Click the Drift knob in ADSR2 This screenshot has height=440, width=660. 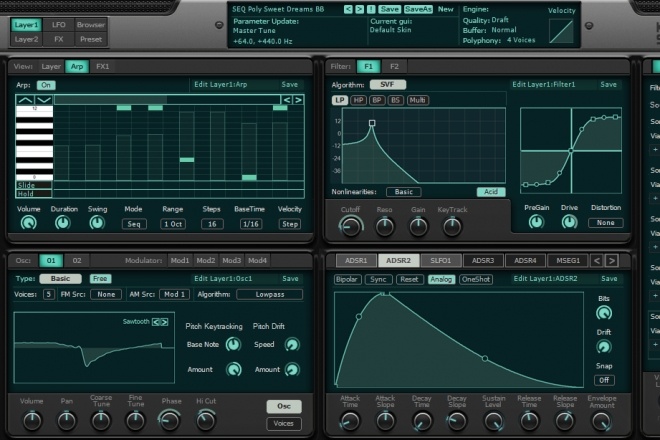tap(604, 347)
